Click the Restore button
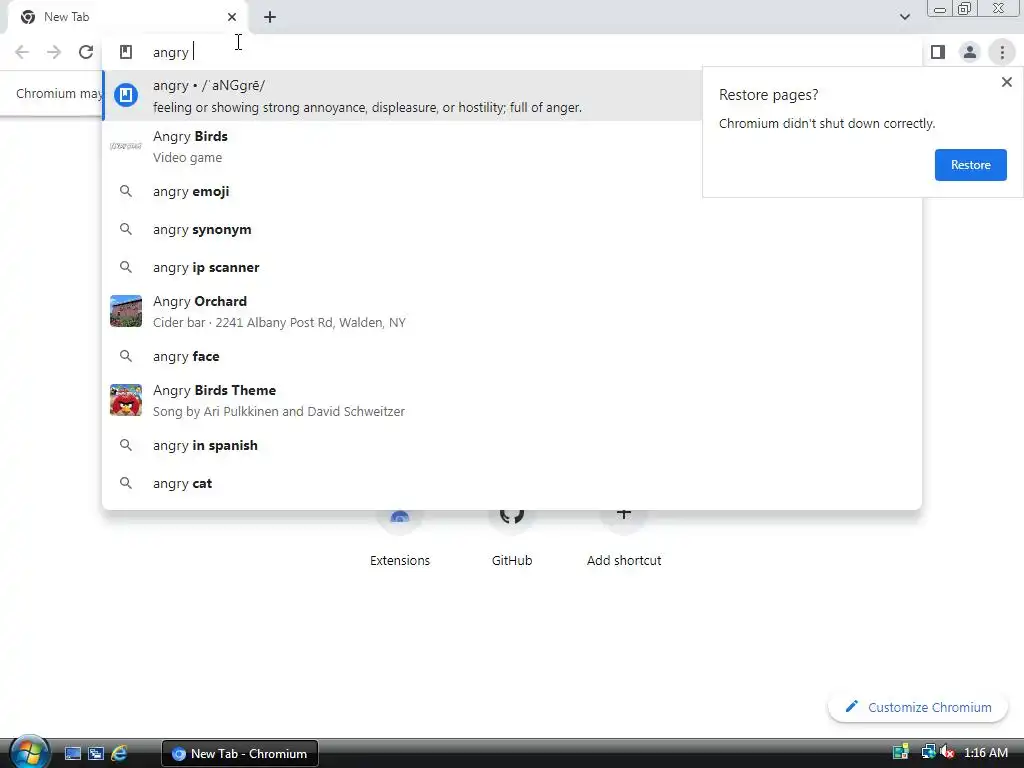Viewport: 1024px width, 768px height. [x=970, y=165]
